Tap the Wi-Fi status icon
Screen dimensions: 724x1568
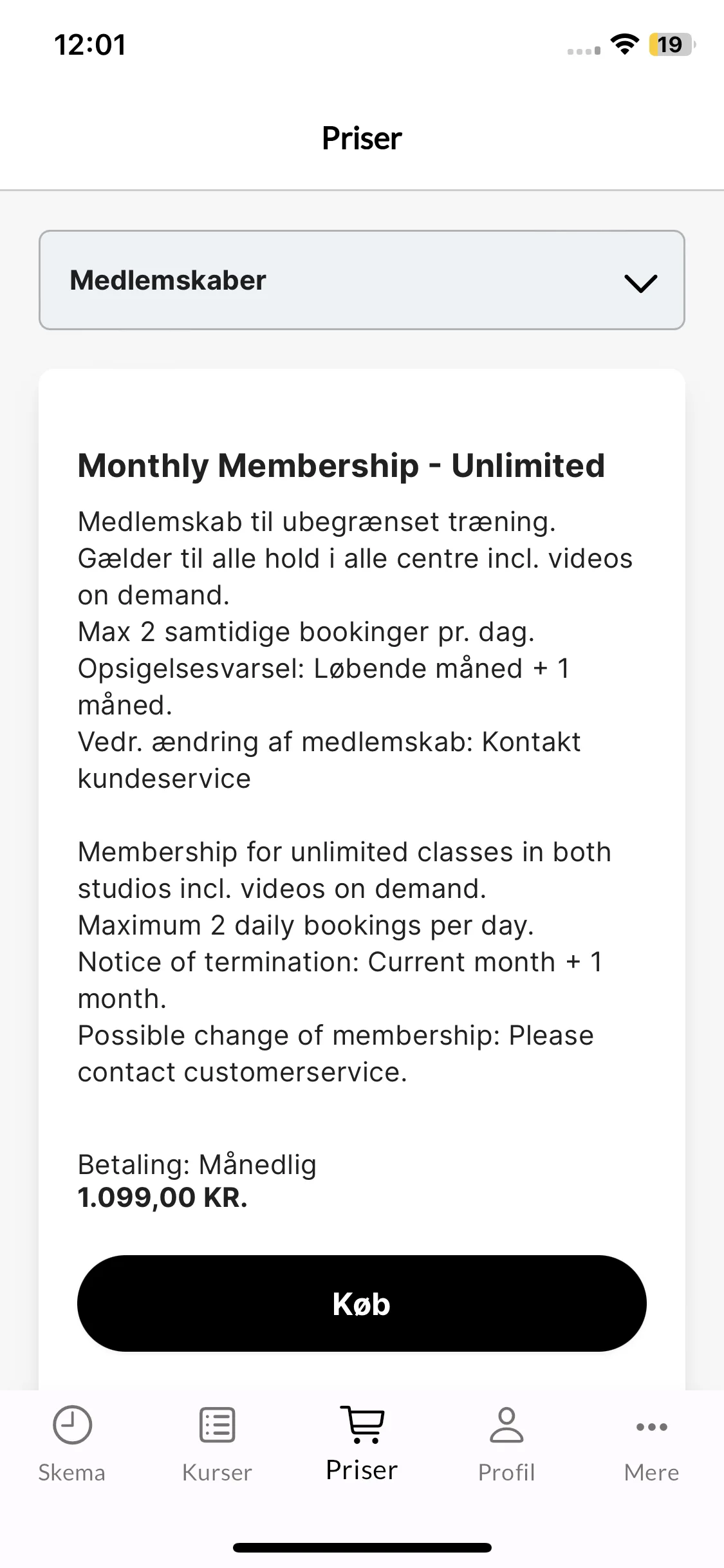pyautogui.click(x=624, y=44)
